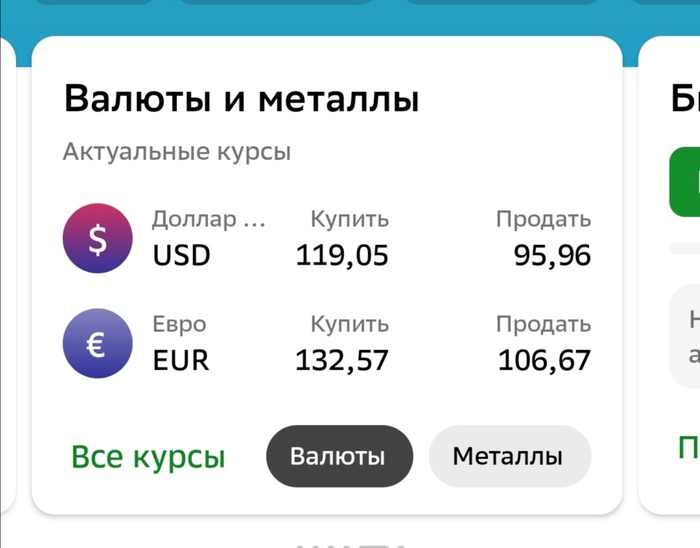Tap the EUR sell rate 106,67

tap(544, 360)
